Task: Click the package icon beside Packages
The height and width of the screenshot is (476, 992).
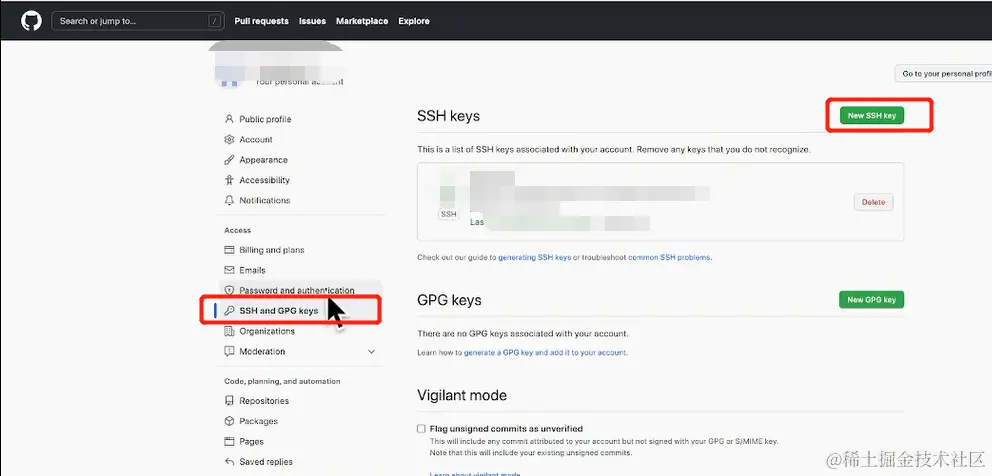Action: (229, 421)
